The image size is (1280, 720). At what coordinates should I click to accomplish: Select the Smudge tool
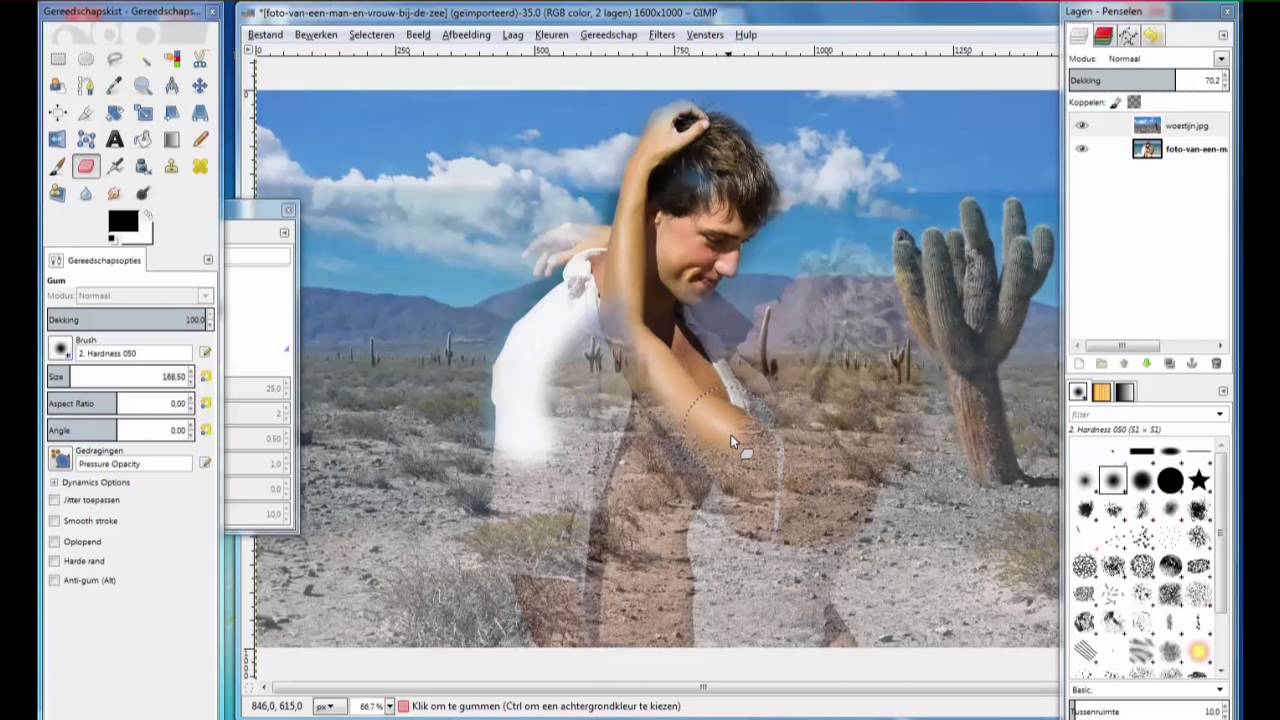115,193
